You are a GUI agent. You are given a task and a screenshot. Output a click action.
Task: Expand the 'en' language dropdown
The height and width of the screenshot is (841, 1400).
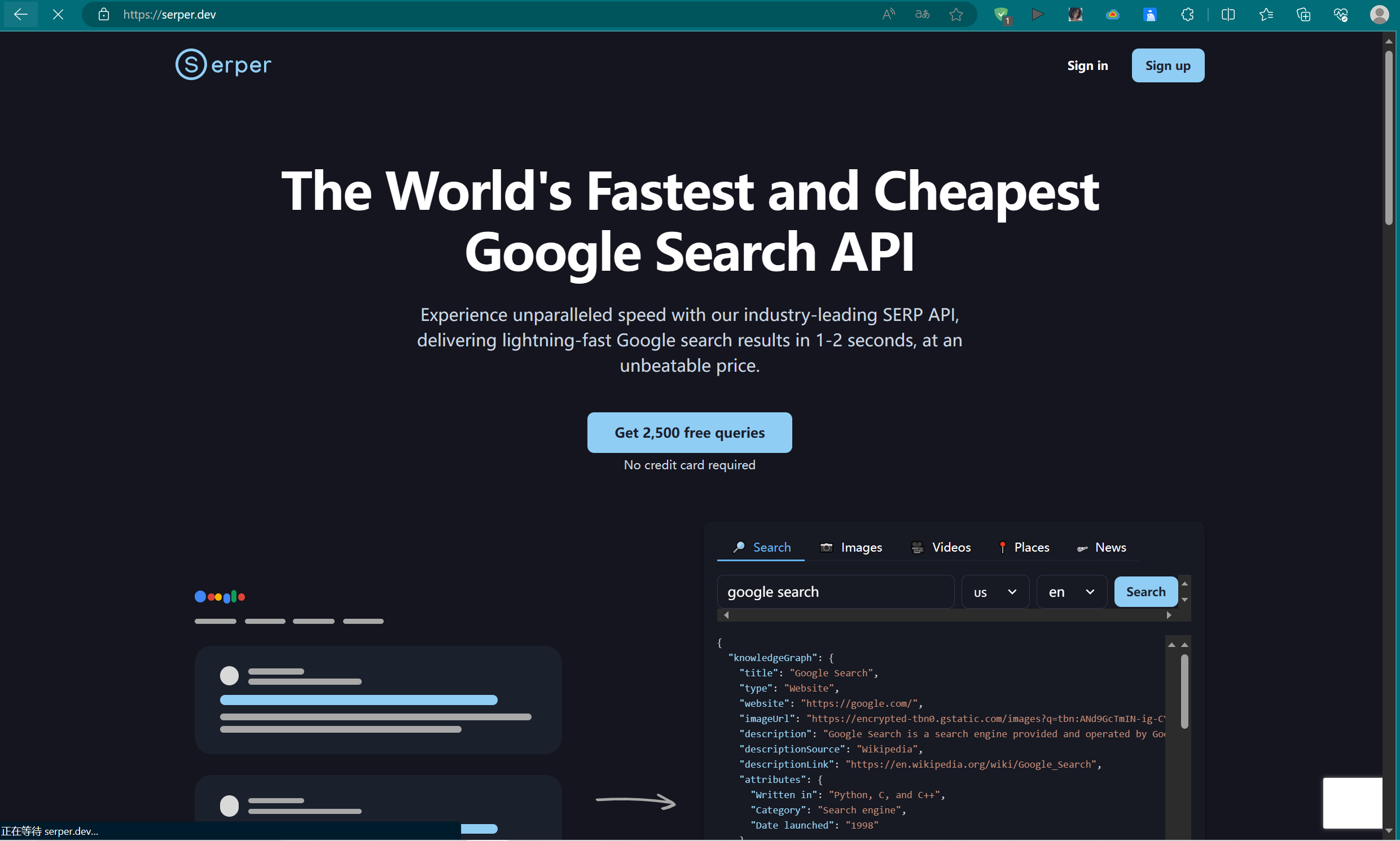pos(1070,592)
